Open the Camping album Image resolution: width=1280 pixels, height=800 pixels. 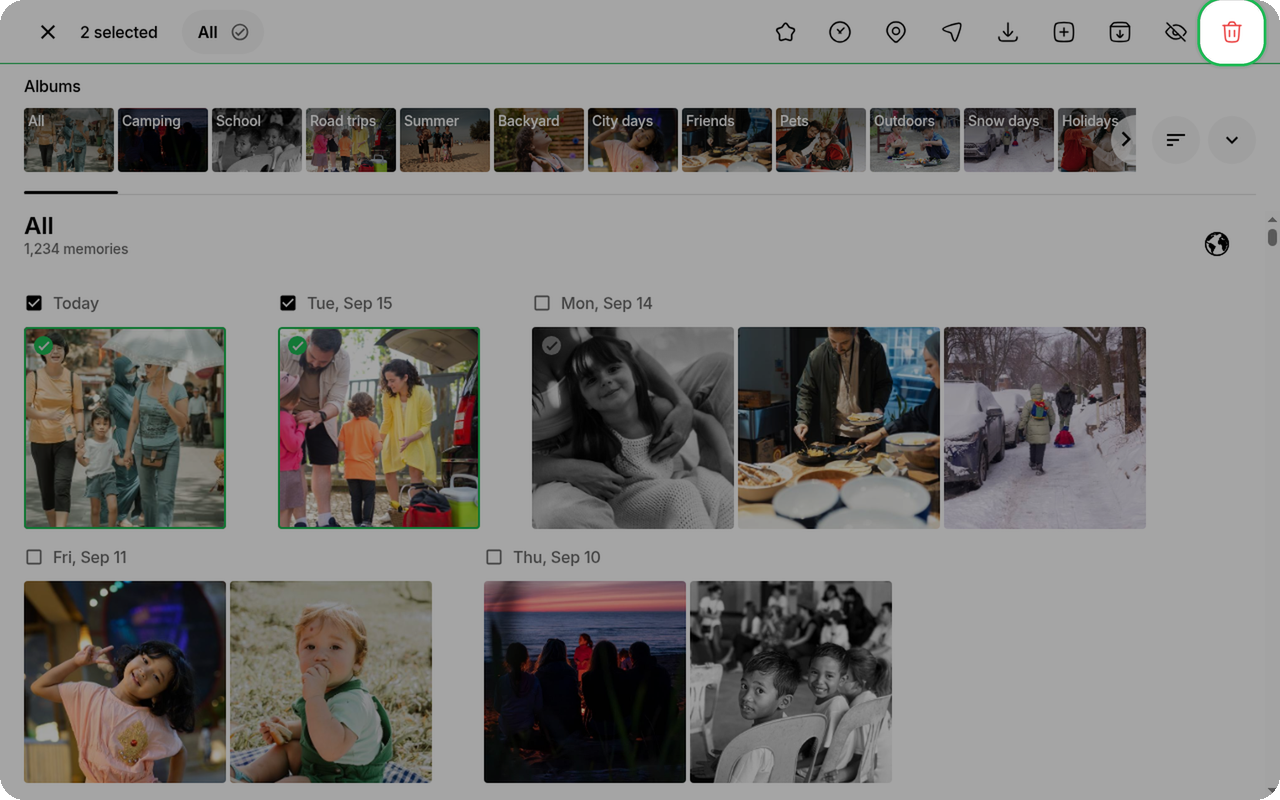pos(163,140)
